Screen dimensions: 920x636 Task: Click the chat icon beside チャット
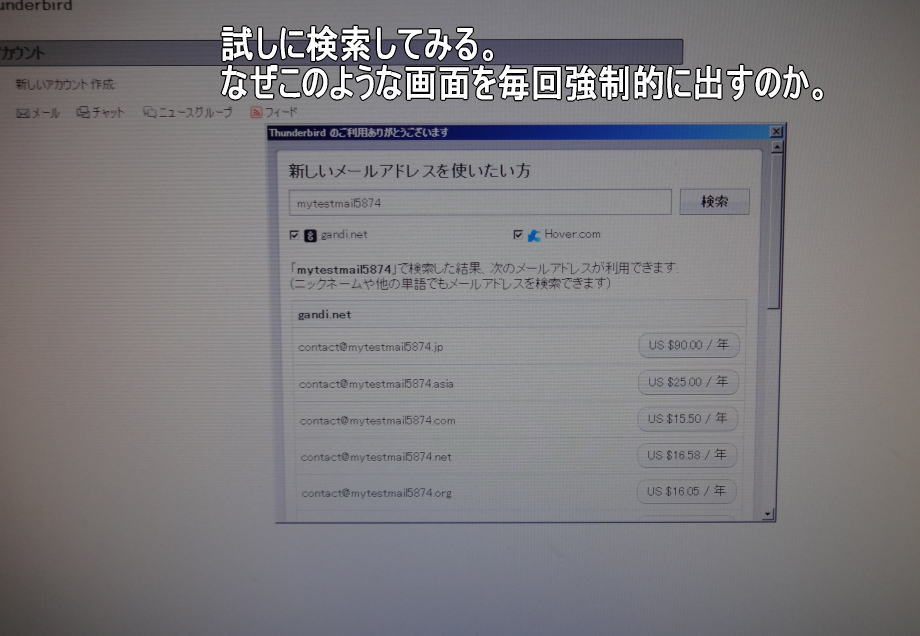84,113
